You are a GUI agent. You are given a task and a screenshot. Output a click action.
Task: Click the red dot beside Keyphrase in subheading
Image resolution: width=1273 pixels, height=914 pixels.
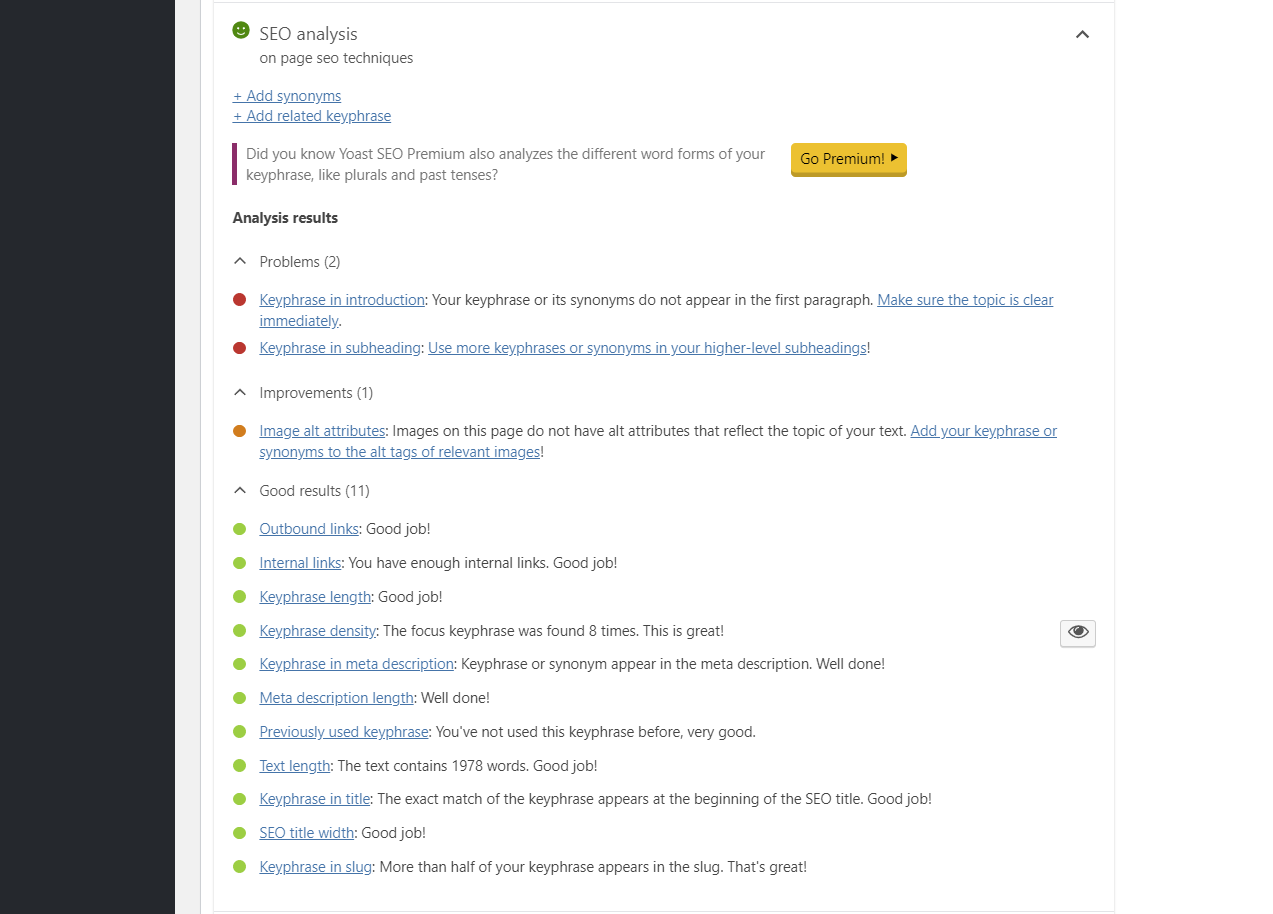point(240,347)
